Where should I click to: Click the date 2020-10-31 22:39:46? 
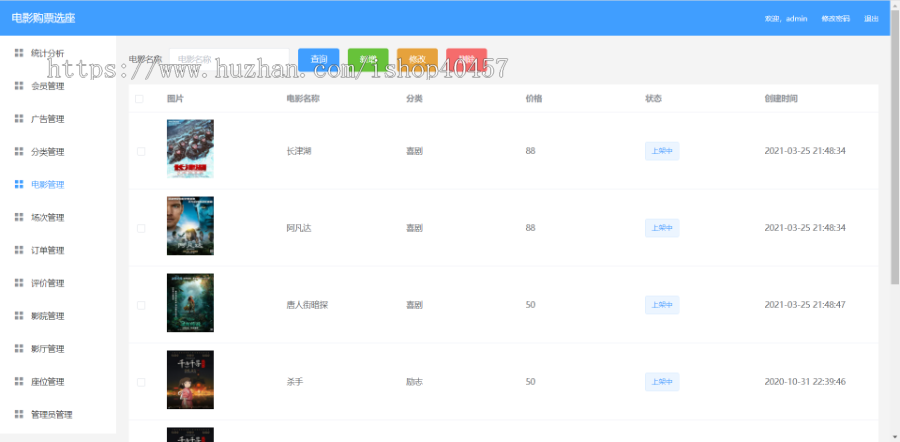click(x=805, y=382)
